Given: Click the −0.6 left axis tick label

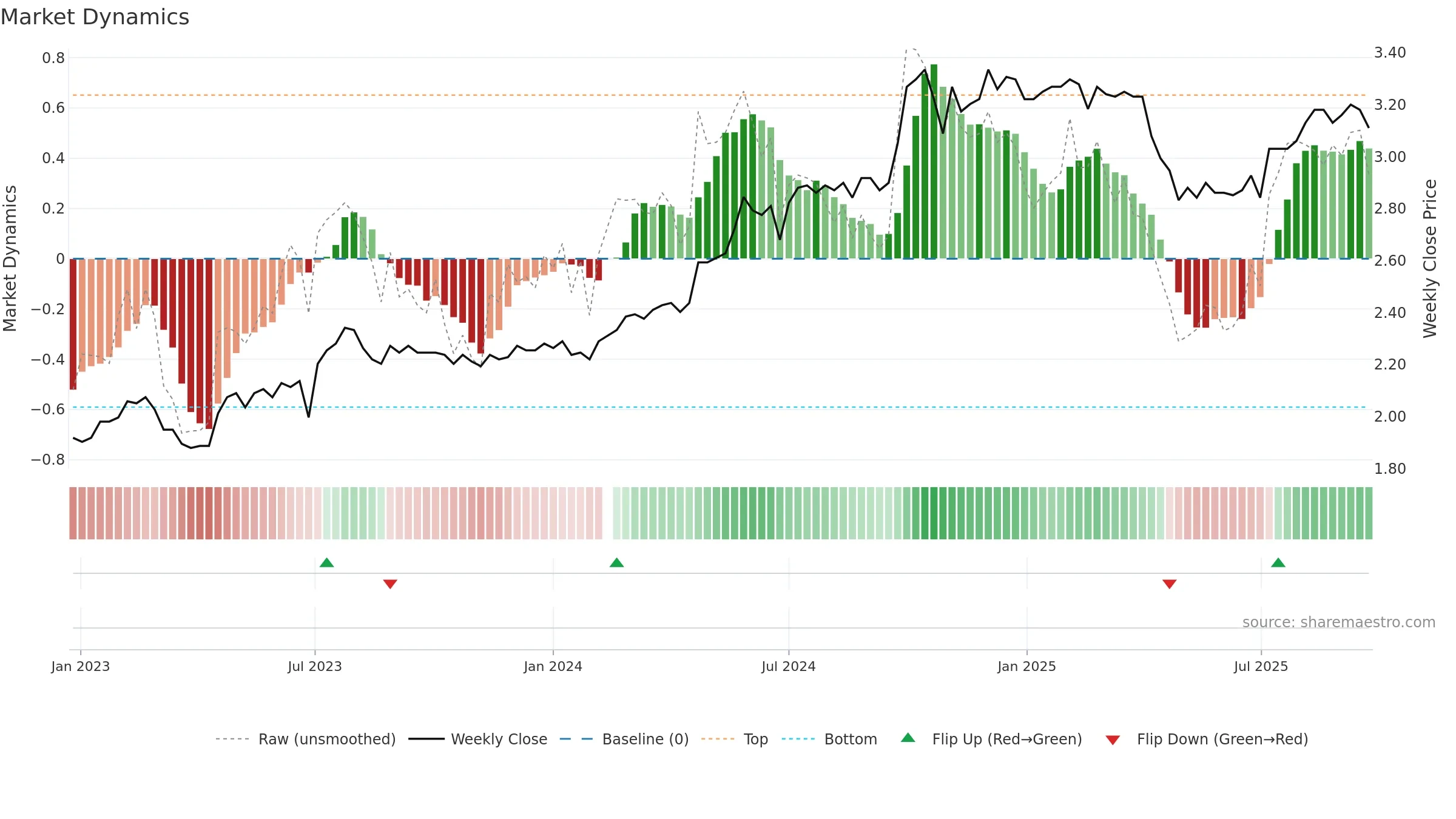Looking at the screenshot, I should (48, 409).
